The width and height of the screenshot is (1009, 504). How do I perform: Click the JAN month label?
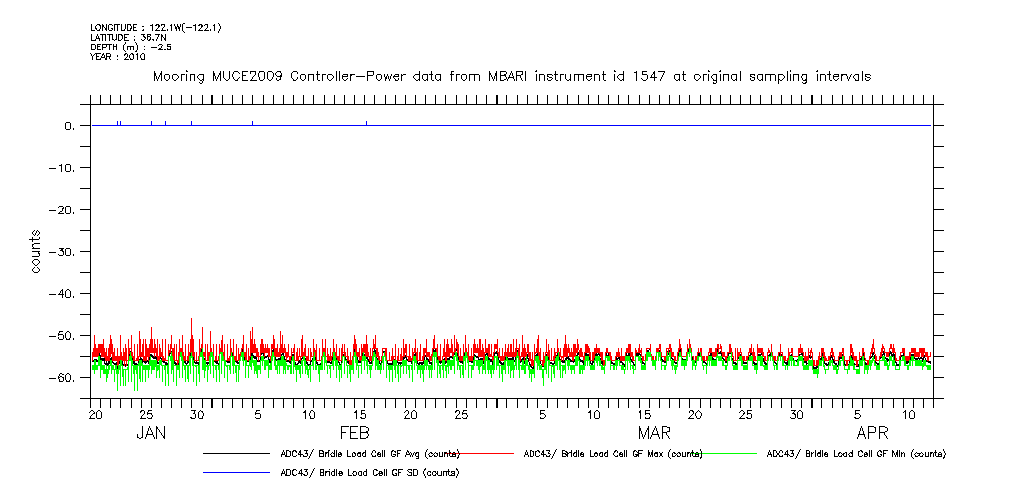click(151, 433)
